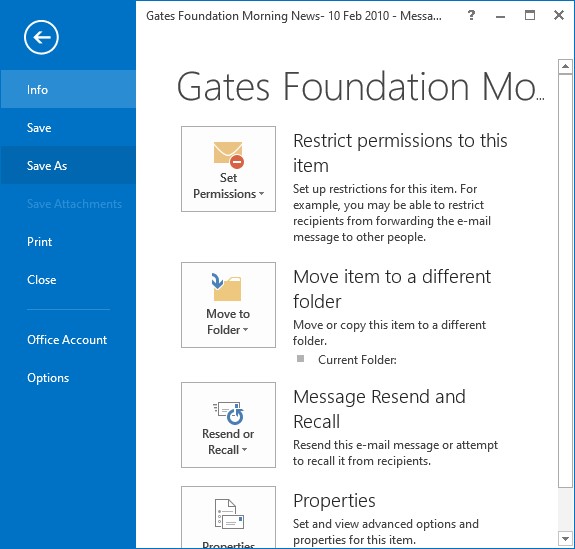Click text 'Set and view advanced options and'
Image resolution: width=575 pixels, height=549 pixels.
click(385, 524)
